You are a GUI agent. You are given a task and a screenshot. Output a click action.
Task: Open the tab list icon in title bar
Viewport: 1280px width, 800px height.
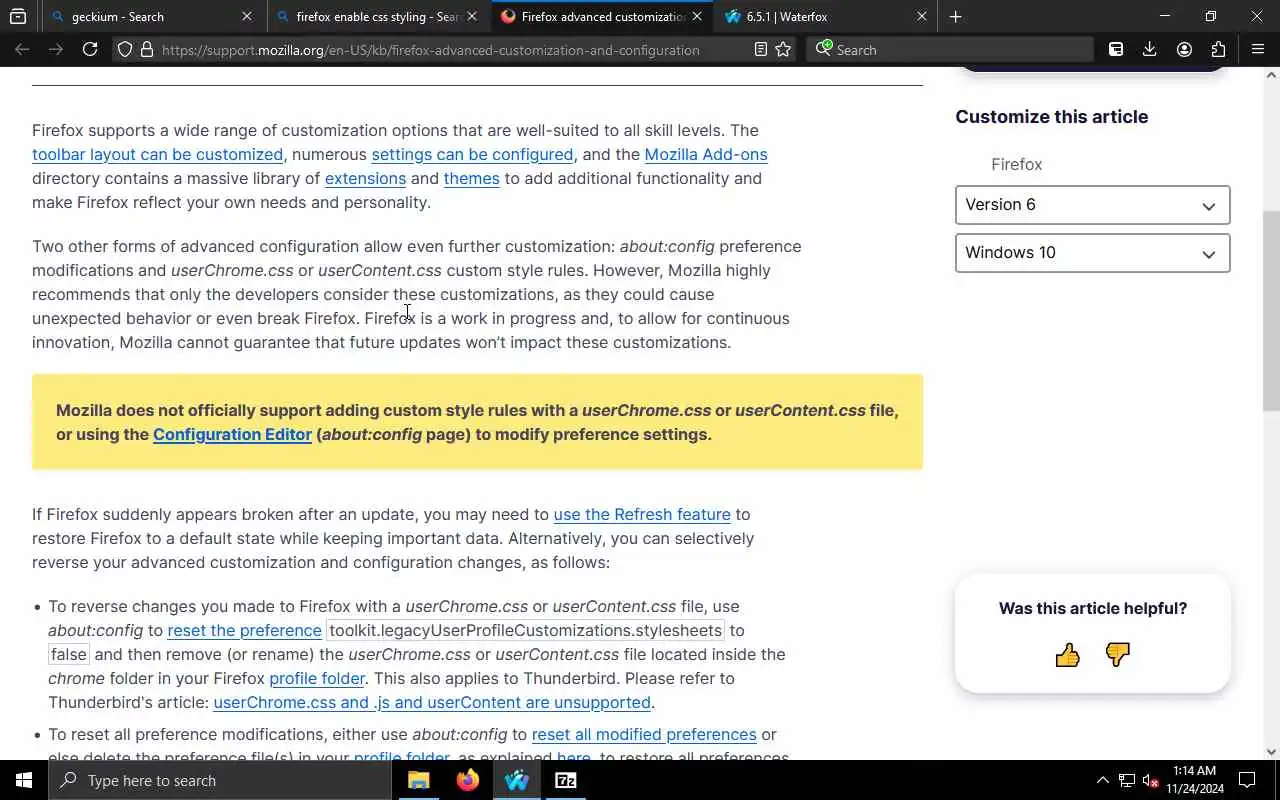coord(18,16)
